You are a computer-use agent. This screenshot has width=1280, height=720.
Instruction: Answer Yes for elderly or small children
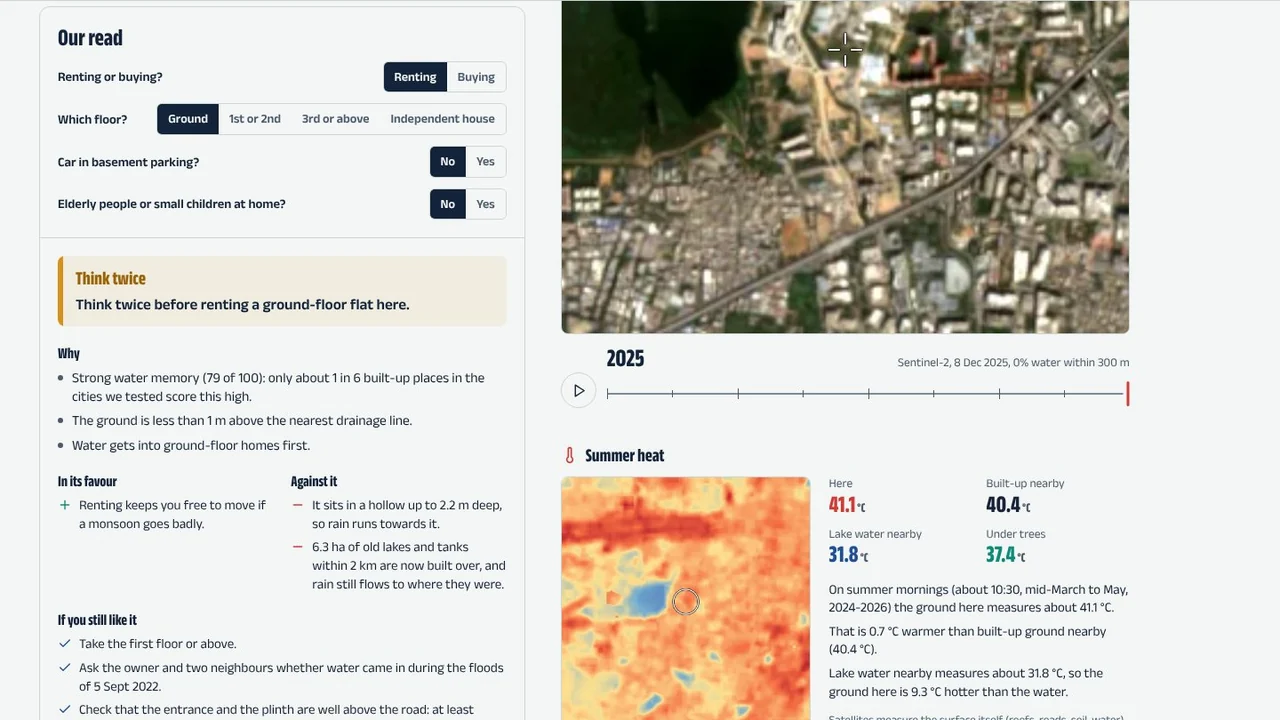(x=485, y=204)
